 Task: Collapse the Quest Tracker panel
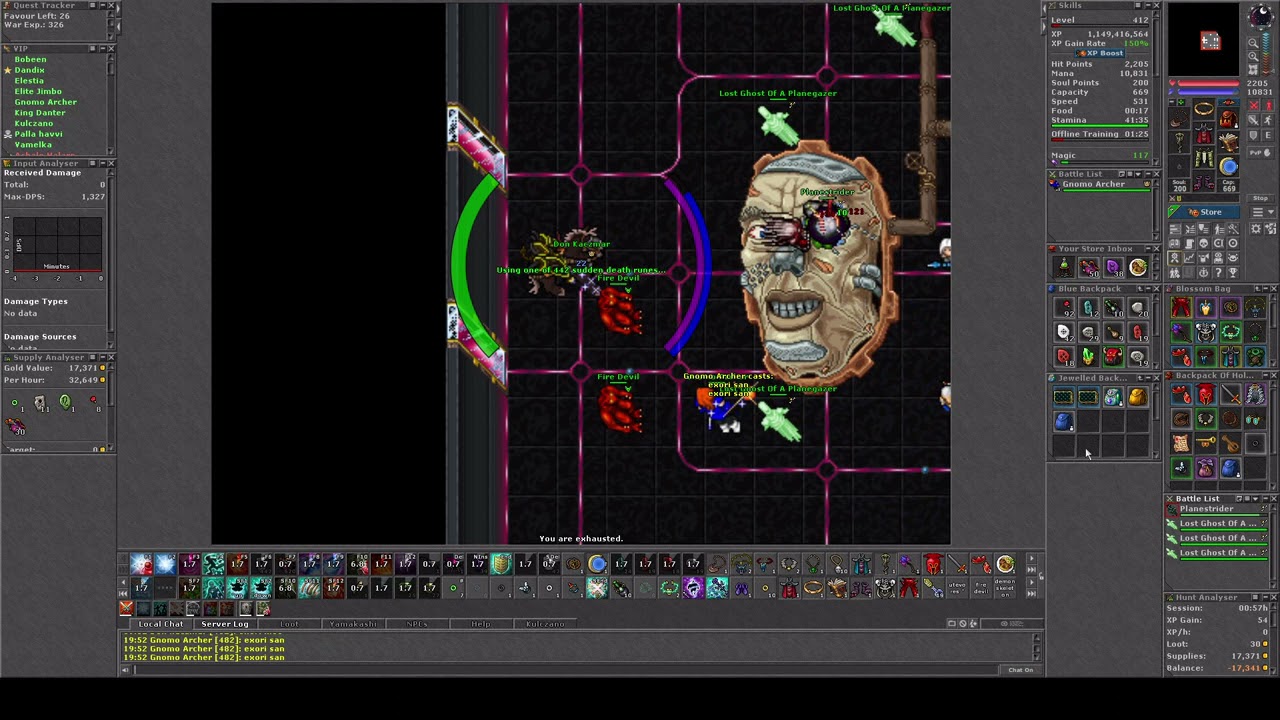coord(101,6)
